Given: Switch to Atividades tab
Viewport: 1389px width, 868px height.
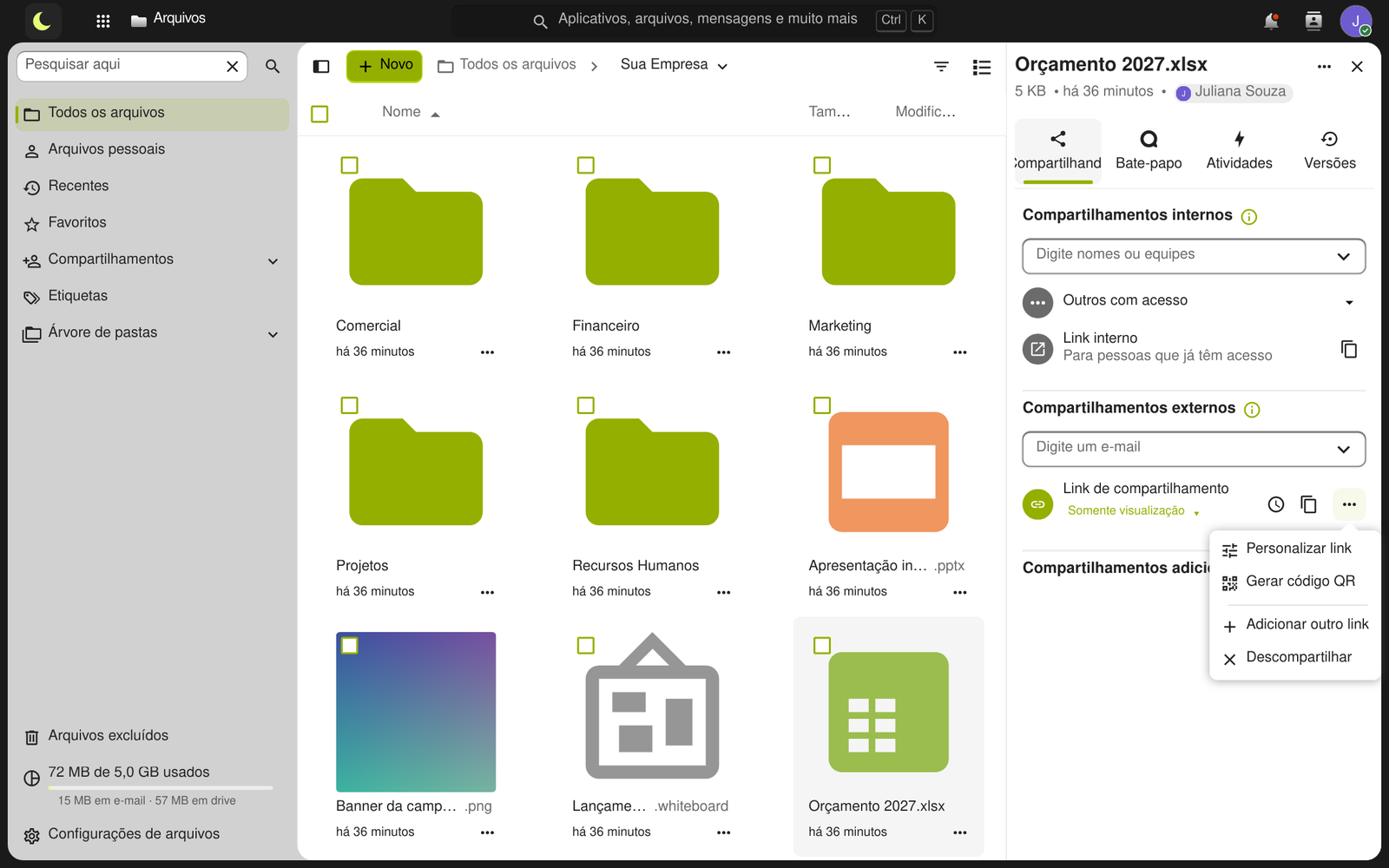Looking at the screenshot, I should coord(1239,150).
